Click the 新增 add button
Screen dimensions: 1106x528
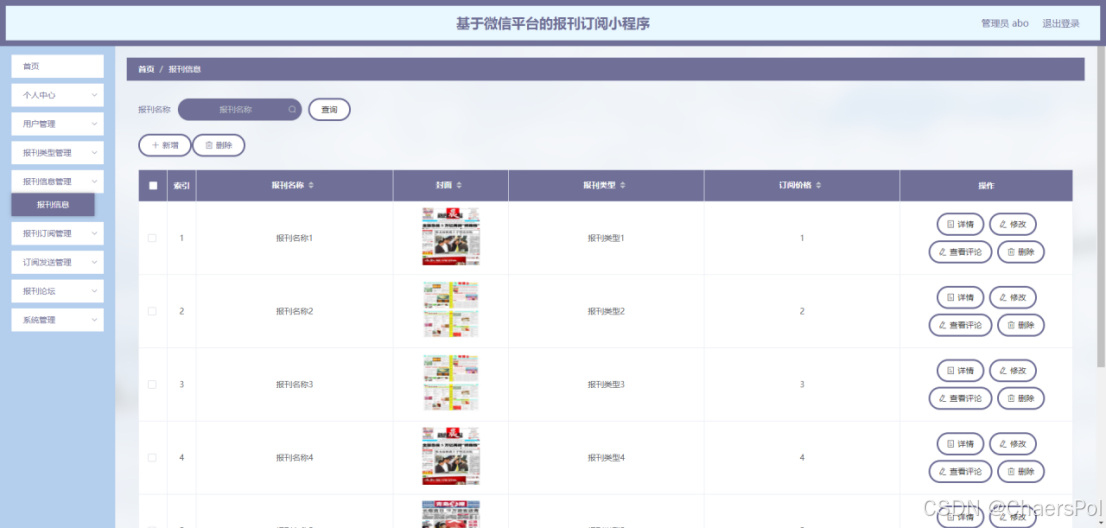[x=164, y=145]
